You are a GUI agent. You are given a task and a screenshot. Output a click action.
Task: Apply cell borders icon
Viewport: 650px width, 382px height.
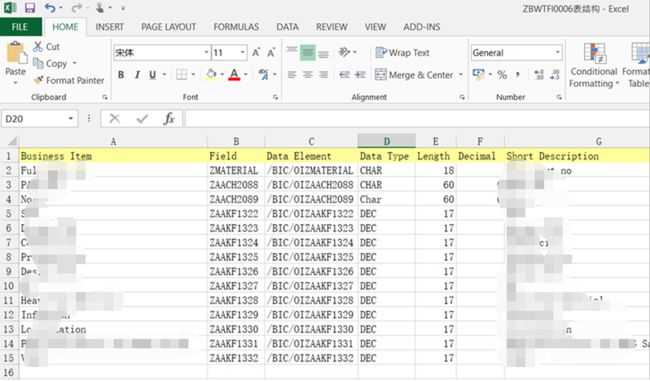[x=182, y=75]
